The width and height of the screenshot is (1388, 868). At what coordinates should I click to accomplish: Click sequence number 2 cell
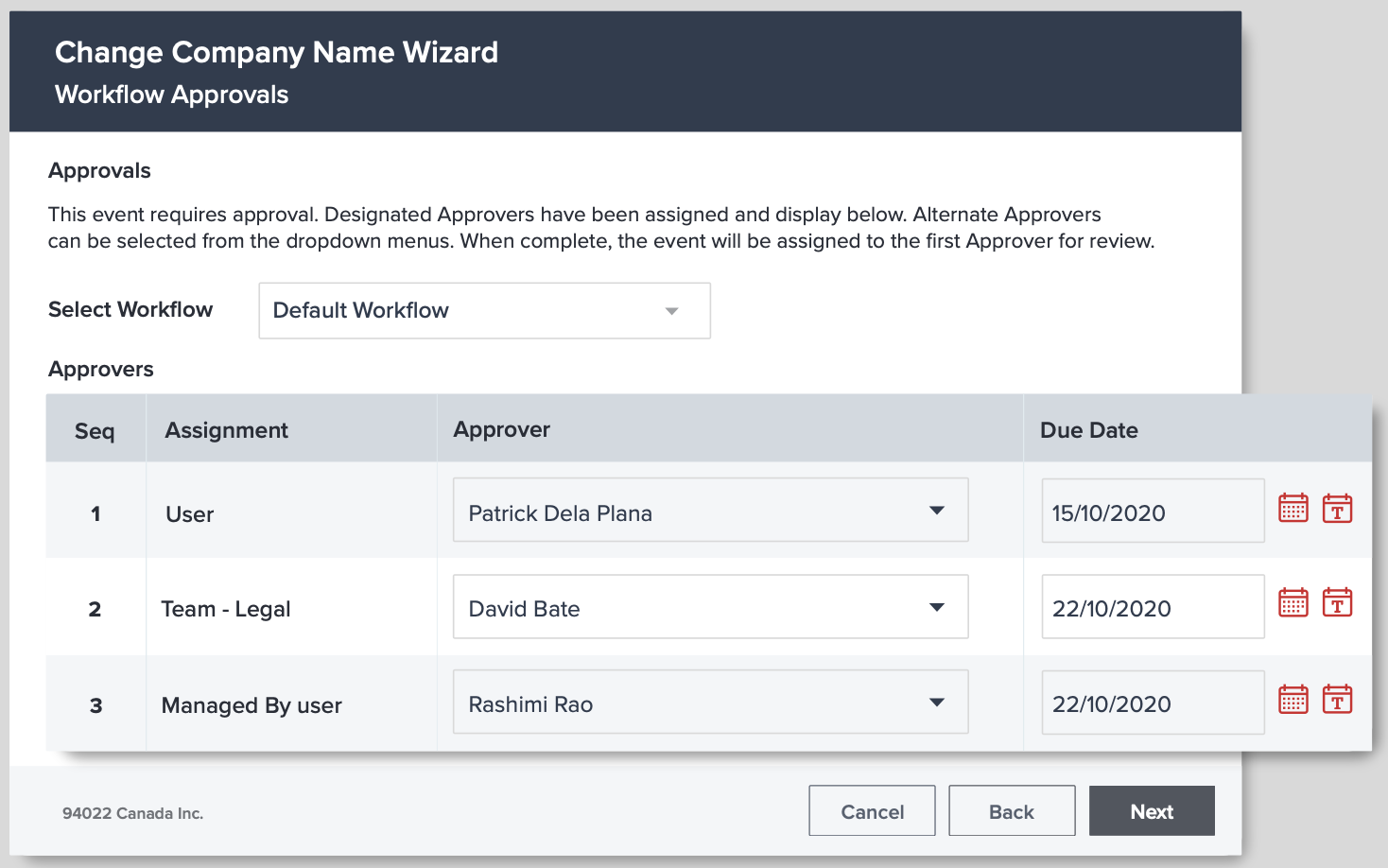[95, 609]
